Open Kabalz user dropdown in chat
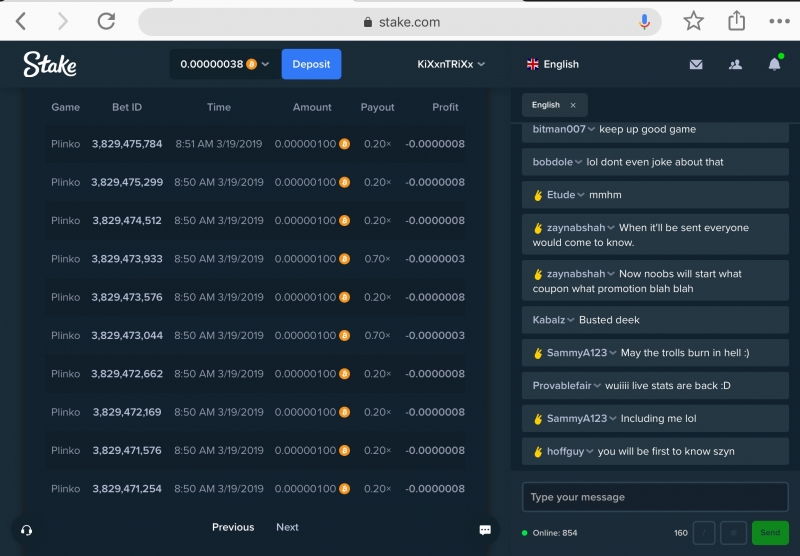 571,320
